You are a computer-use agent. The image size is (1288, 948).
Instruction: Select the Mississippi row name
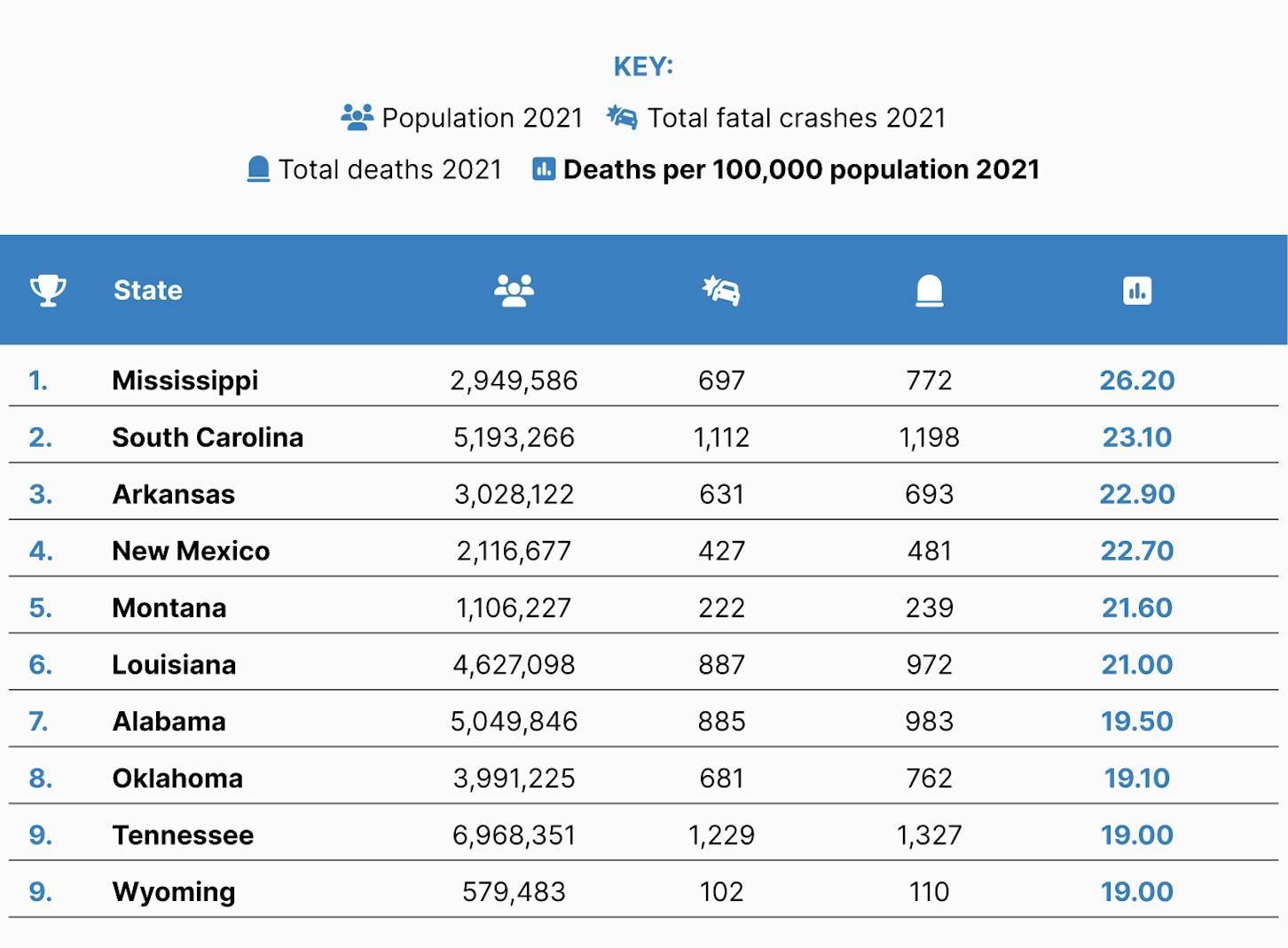coord(185,380)
